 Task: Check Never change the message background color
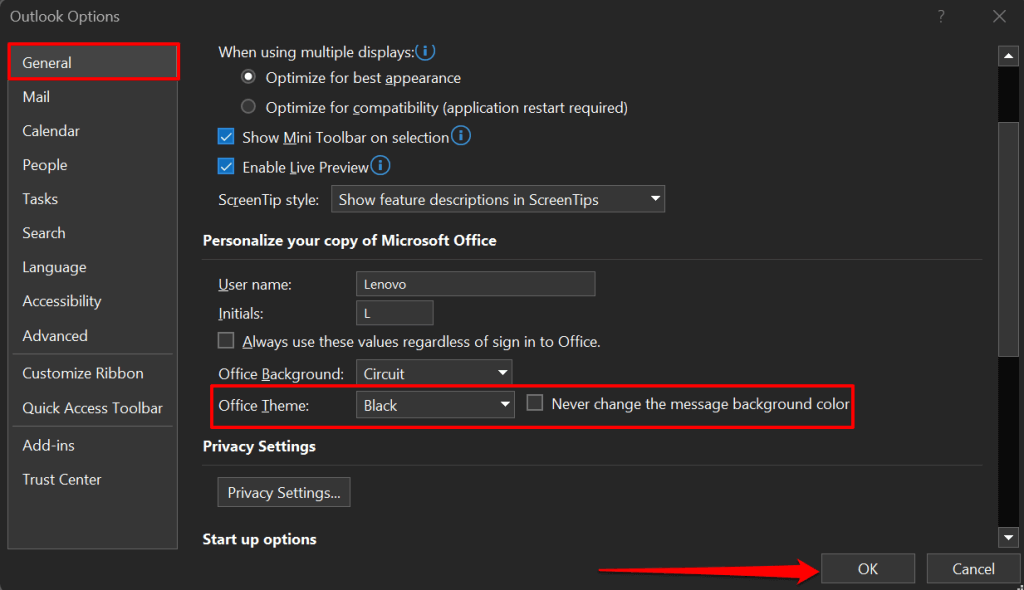click(x=535, y=404)
